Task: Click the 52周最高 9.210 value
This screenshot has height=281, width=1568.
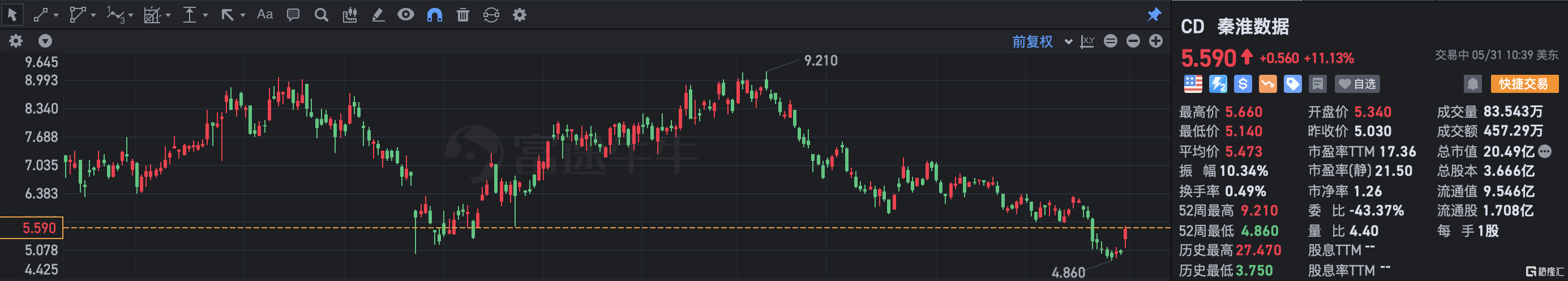Action: tap(1259, 211)
